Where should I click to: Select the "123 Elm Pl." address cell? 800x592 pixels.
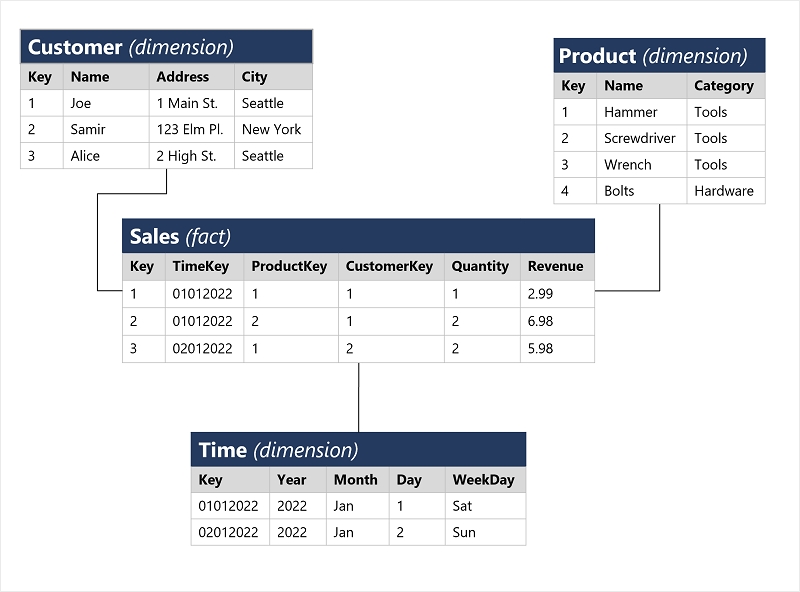(x=187, y=129)
